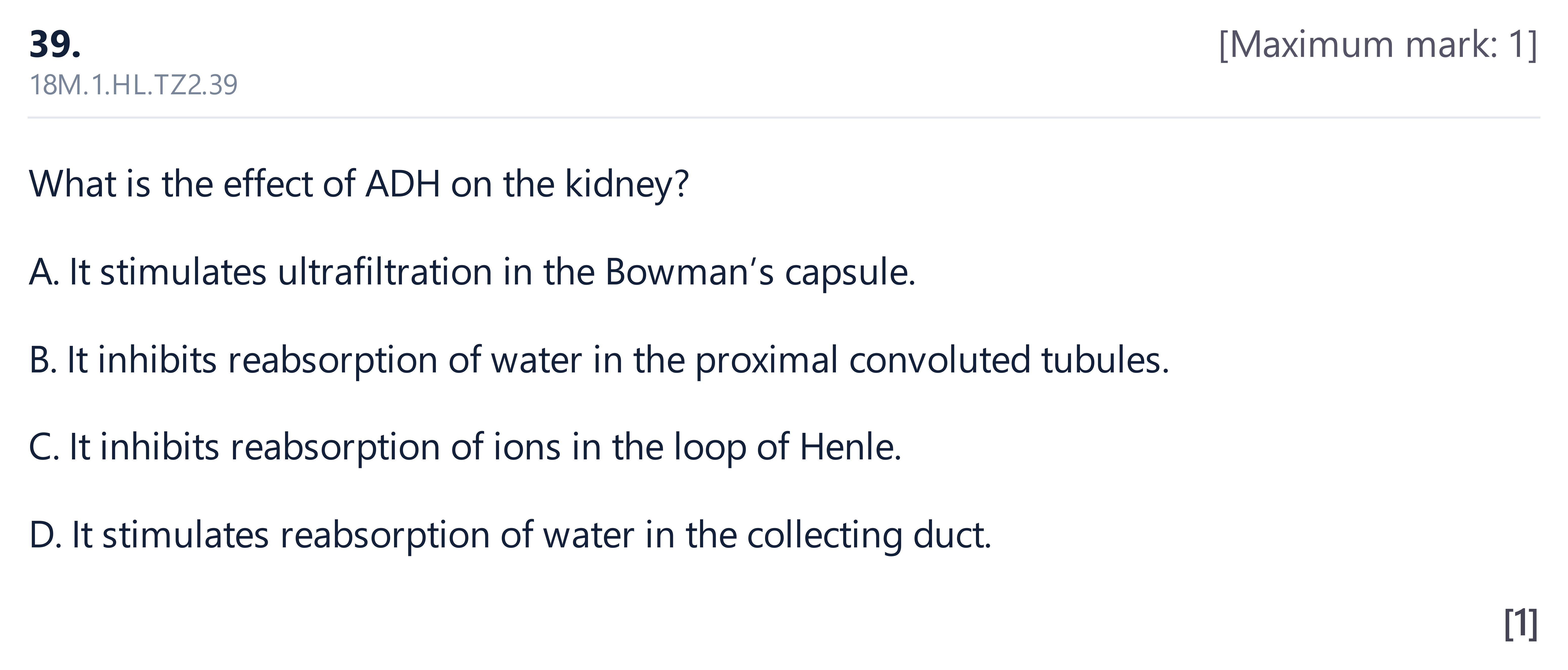Click the words Bowman's capsule in option A
Screen dimensions: 1568x670
[760, 272]
